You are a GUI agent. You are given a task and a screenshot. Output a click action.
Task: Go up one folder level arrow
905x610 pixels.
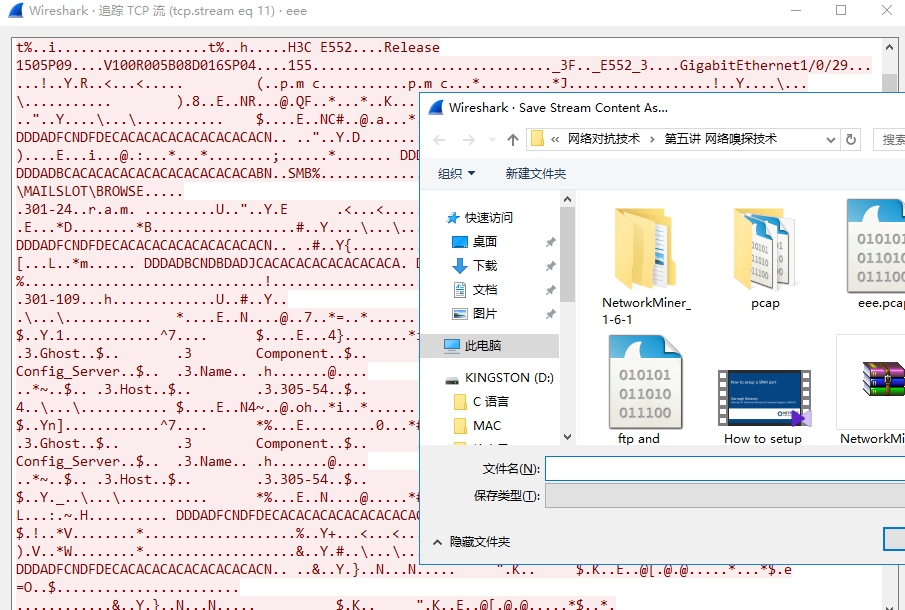[513, 140]
